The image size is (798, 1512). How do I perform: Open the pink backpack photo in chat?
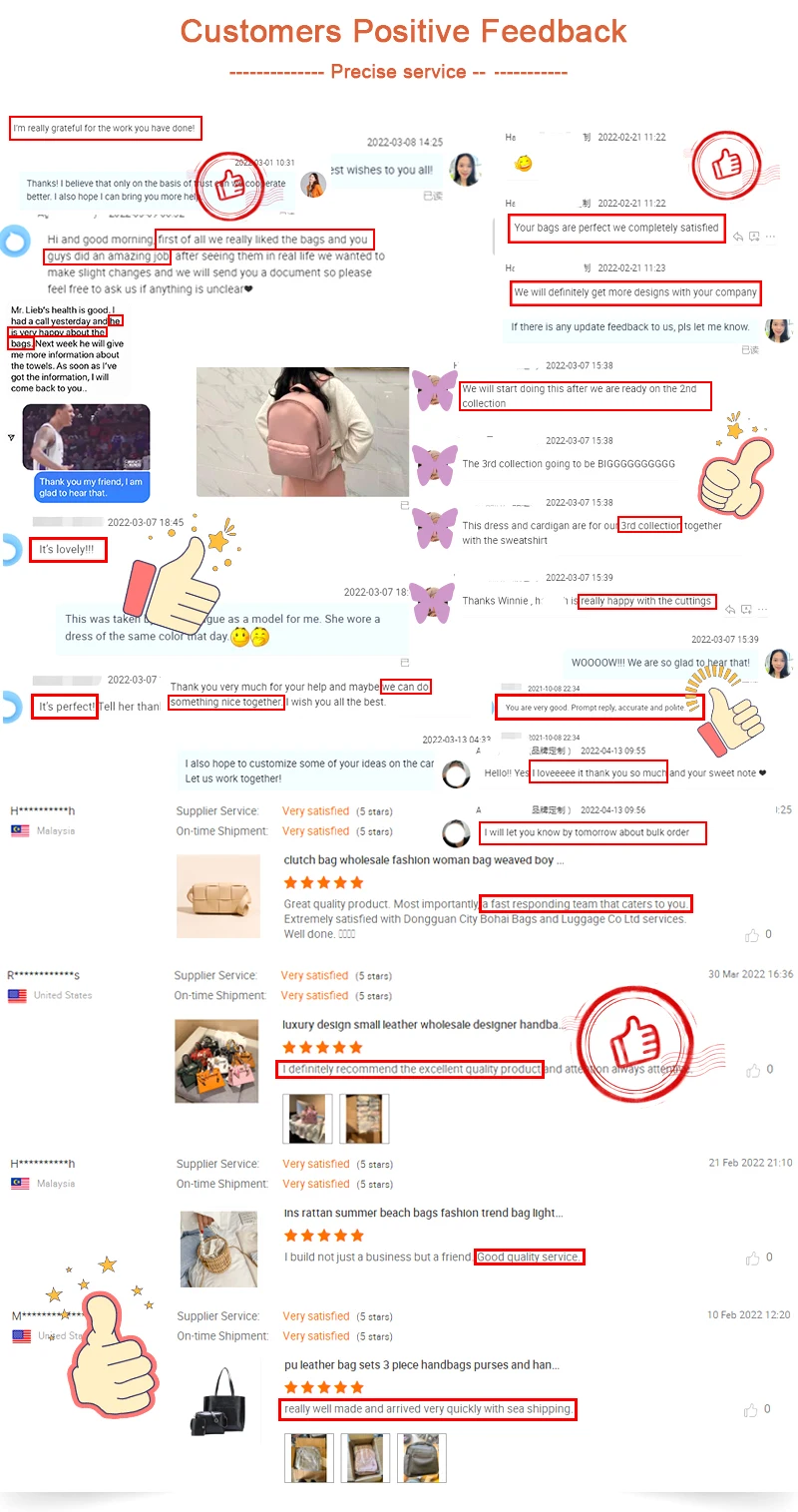[x=302, y=431]
